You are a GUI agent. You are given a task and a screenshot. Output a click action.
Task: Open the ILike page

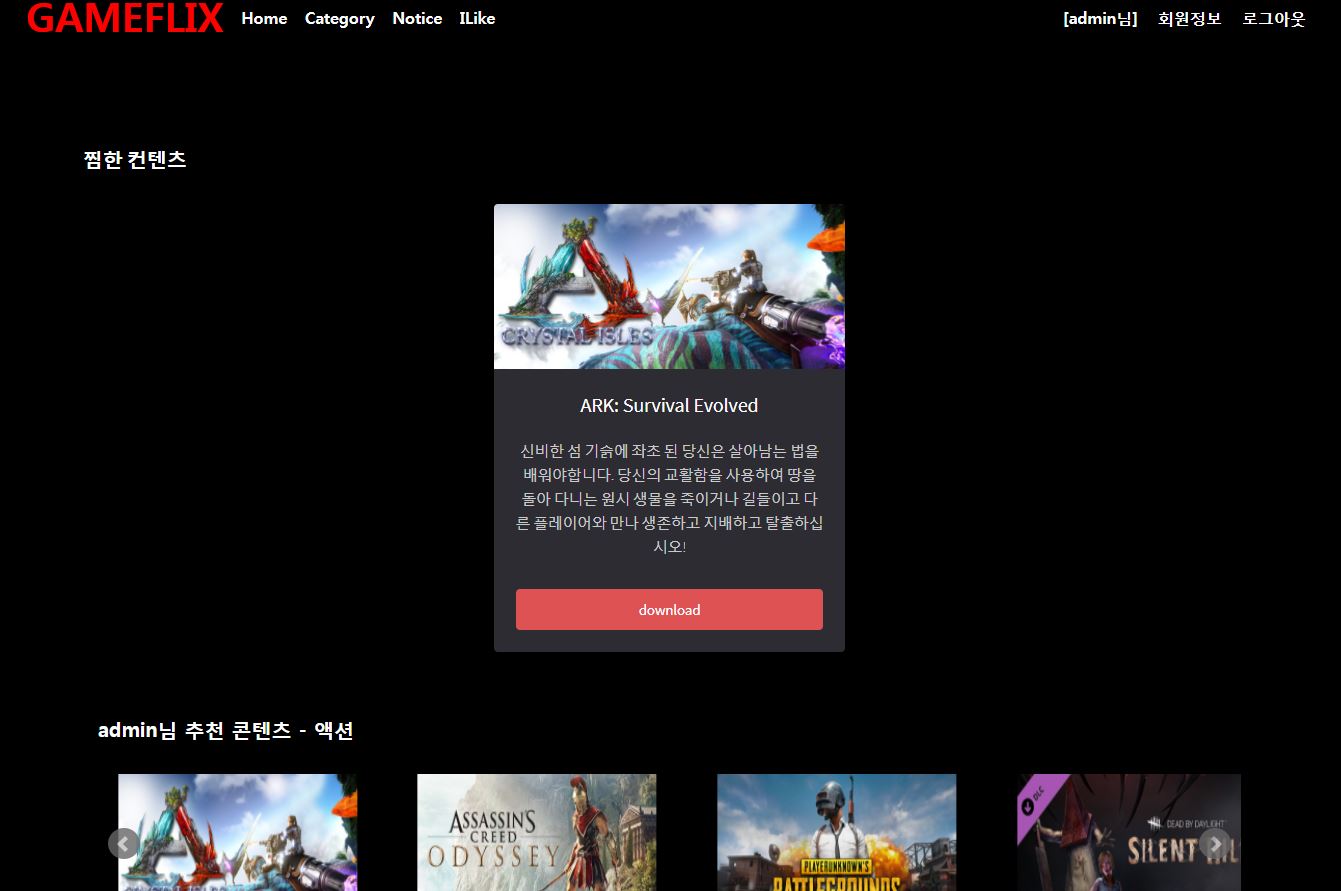click(477, 18)
